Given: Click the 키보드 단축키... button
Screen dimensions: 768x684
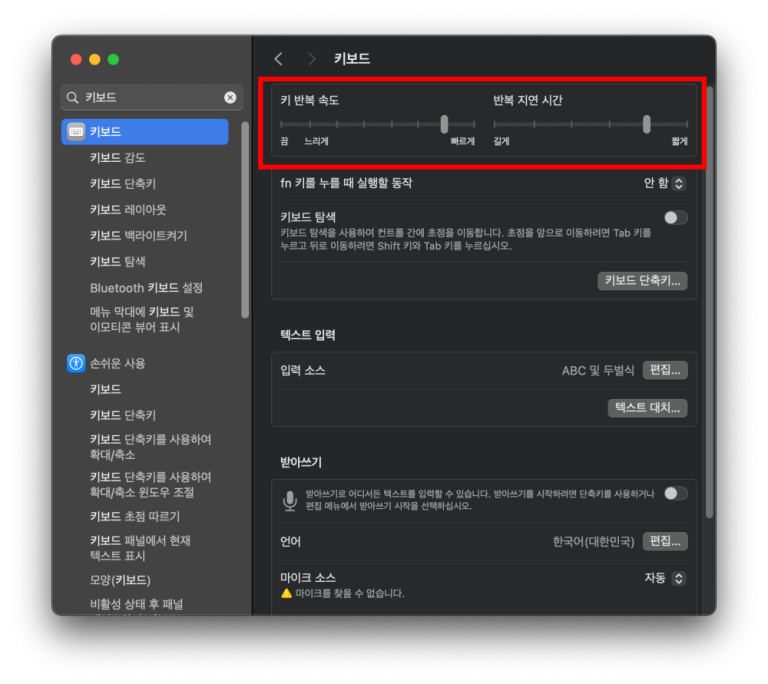Looking at the screenshot, I should (642, 281).
